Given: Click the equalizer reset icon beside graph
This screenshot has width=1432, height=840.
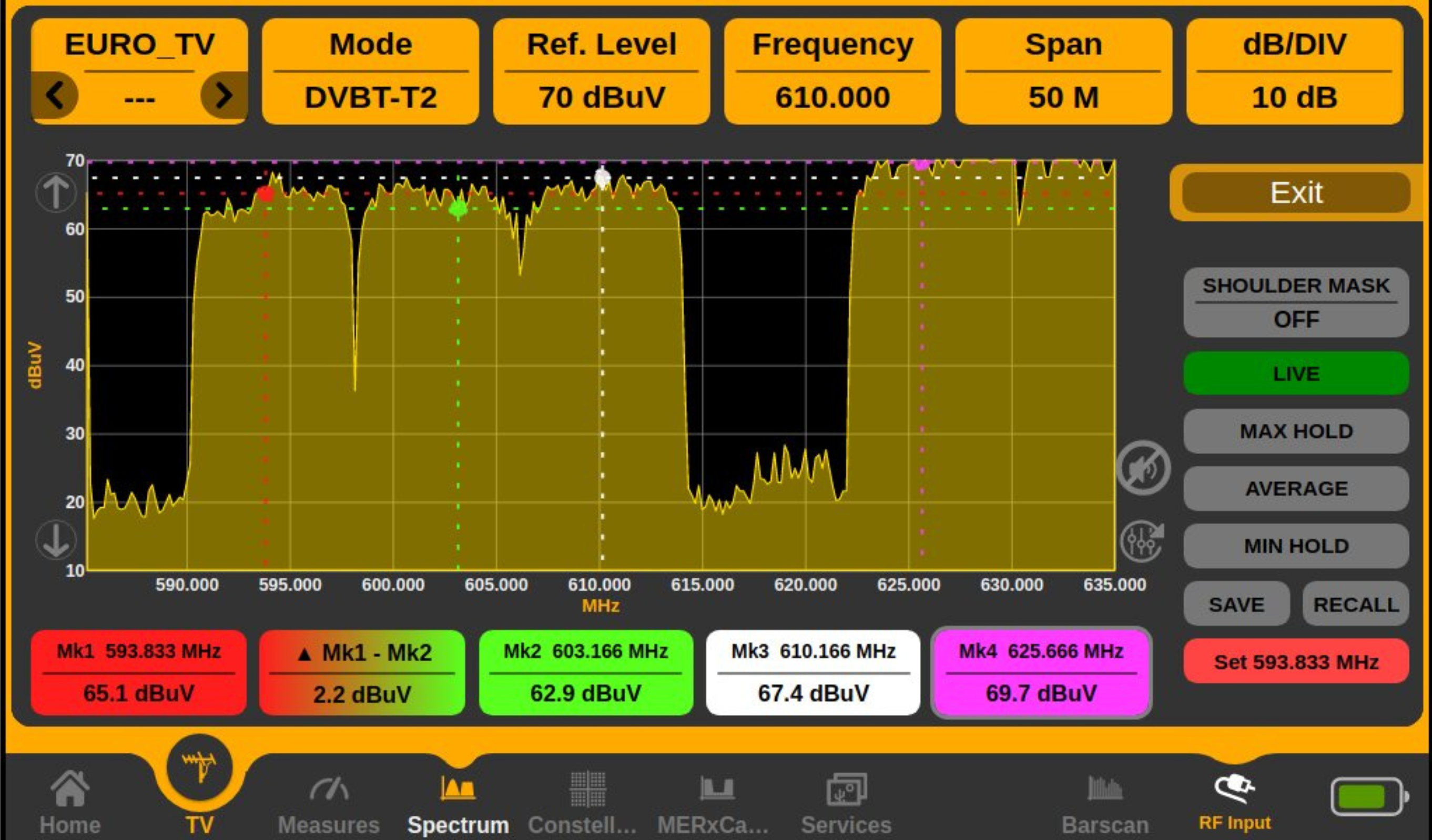Looking at the screenshot, I should tap(1142, 541).
